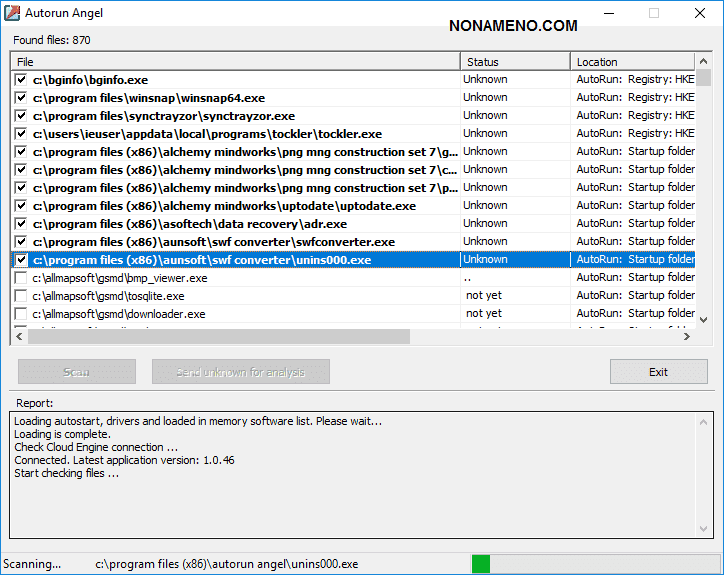The height and width of the screenshot is (575, 724).
Task: Check the tosqlite.exe checkbox
Action: (x=21, y=296)
